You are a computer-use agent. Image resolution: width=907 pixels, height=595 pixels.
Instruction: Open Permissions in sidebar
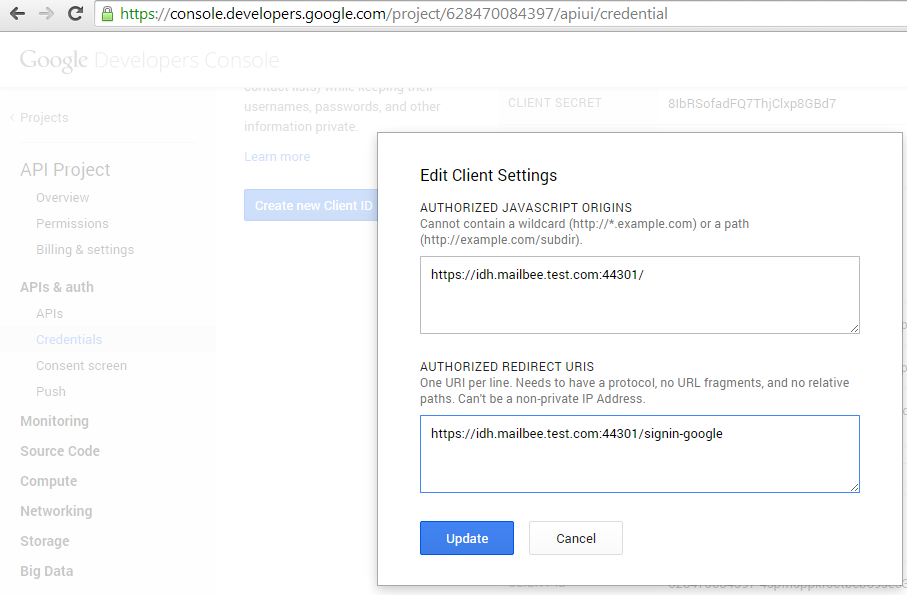[x=72, y=224]
